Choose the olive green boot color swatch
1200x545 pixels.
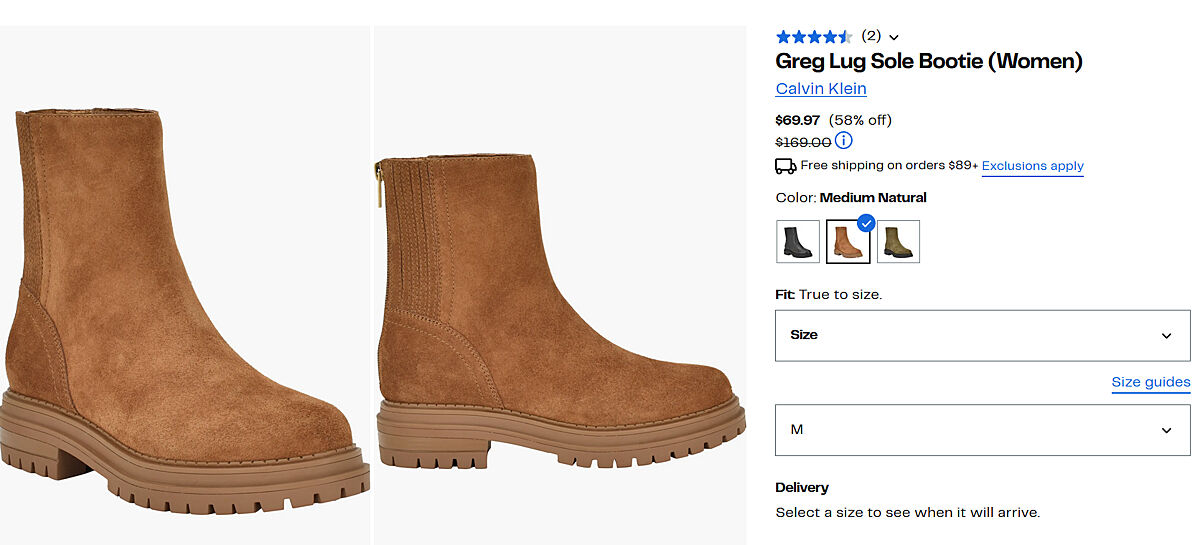[898, 242]
